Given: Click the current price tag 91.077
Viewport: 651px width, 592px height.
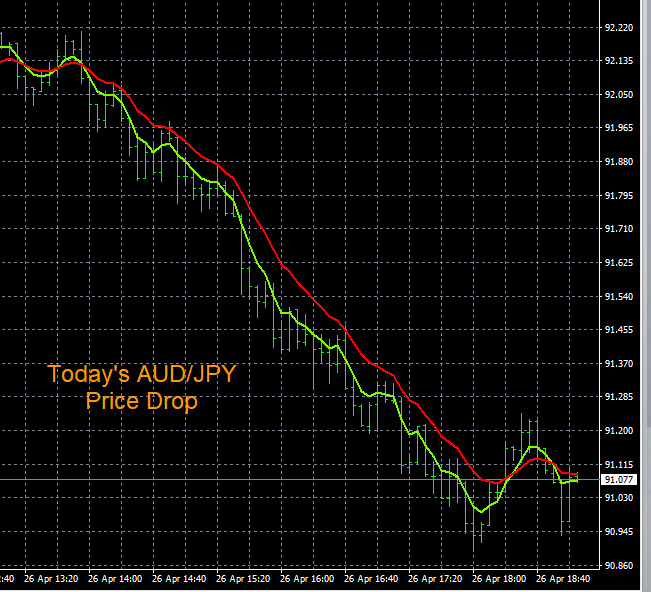Looking at the screenshot, I should [x=620, y=480].
